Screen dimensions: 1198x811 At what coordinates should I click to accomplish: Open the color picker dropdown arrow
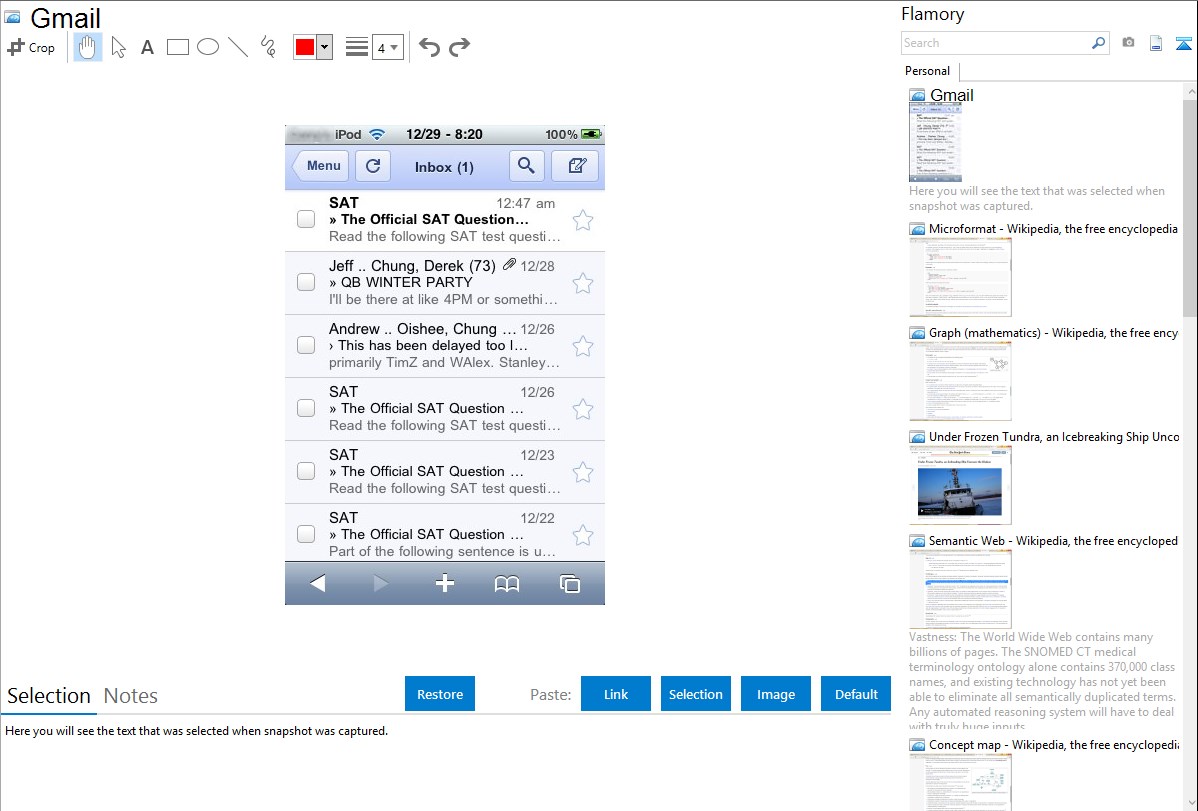tap(324, 47)
